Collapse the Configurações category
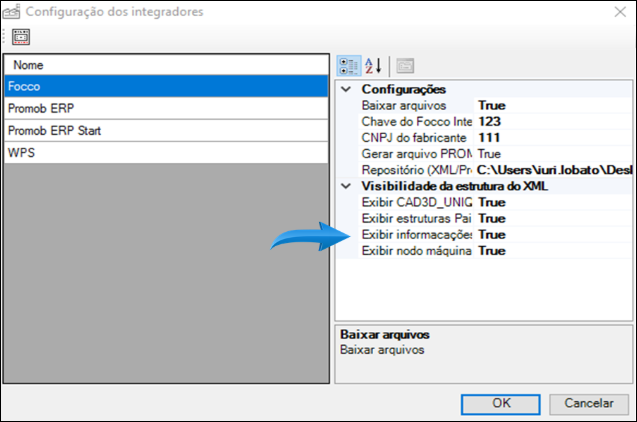The width and height of the screenshot is (637, 422). pyautogui.click(x=346, y=89)
